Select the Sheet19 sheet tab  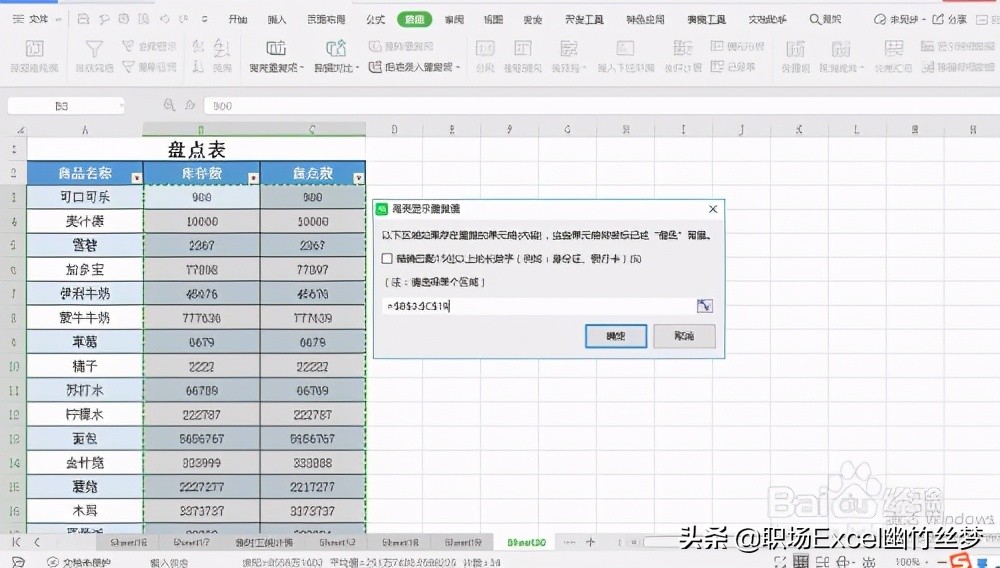pyautogui.click(x=464, y=543)
